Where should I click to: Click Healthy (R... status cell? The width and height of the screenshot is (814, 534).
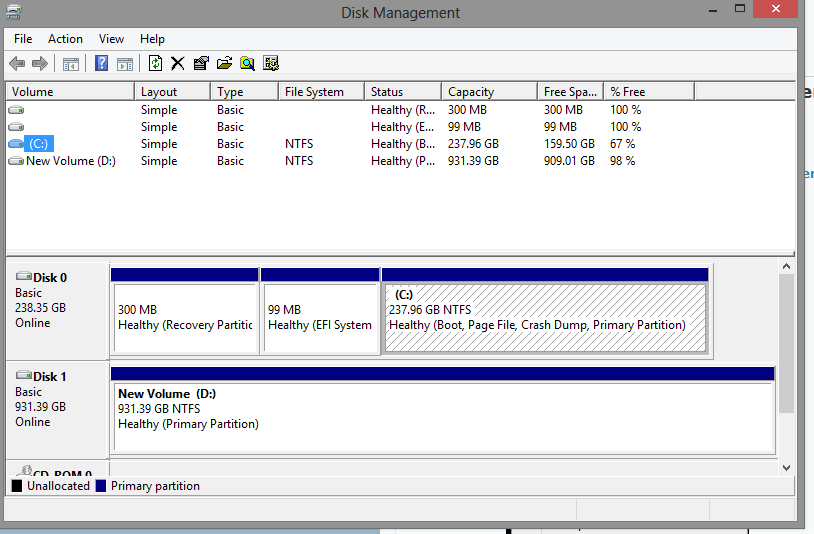click(x=403, y=110)
